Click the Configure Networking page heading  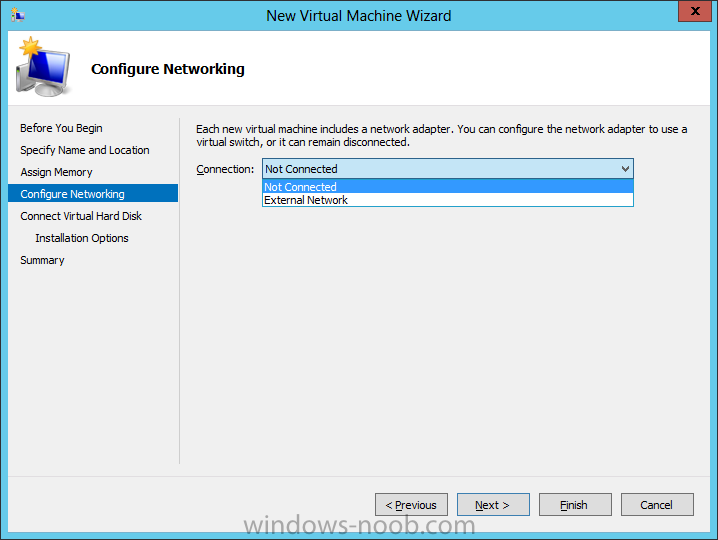pos(168,69)
